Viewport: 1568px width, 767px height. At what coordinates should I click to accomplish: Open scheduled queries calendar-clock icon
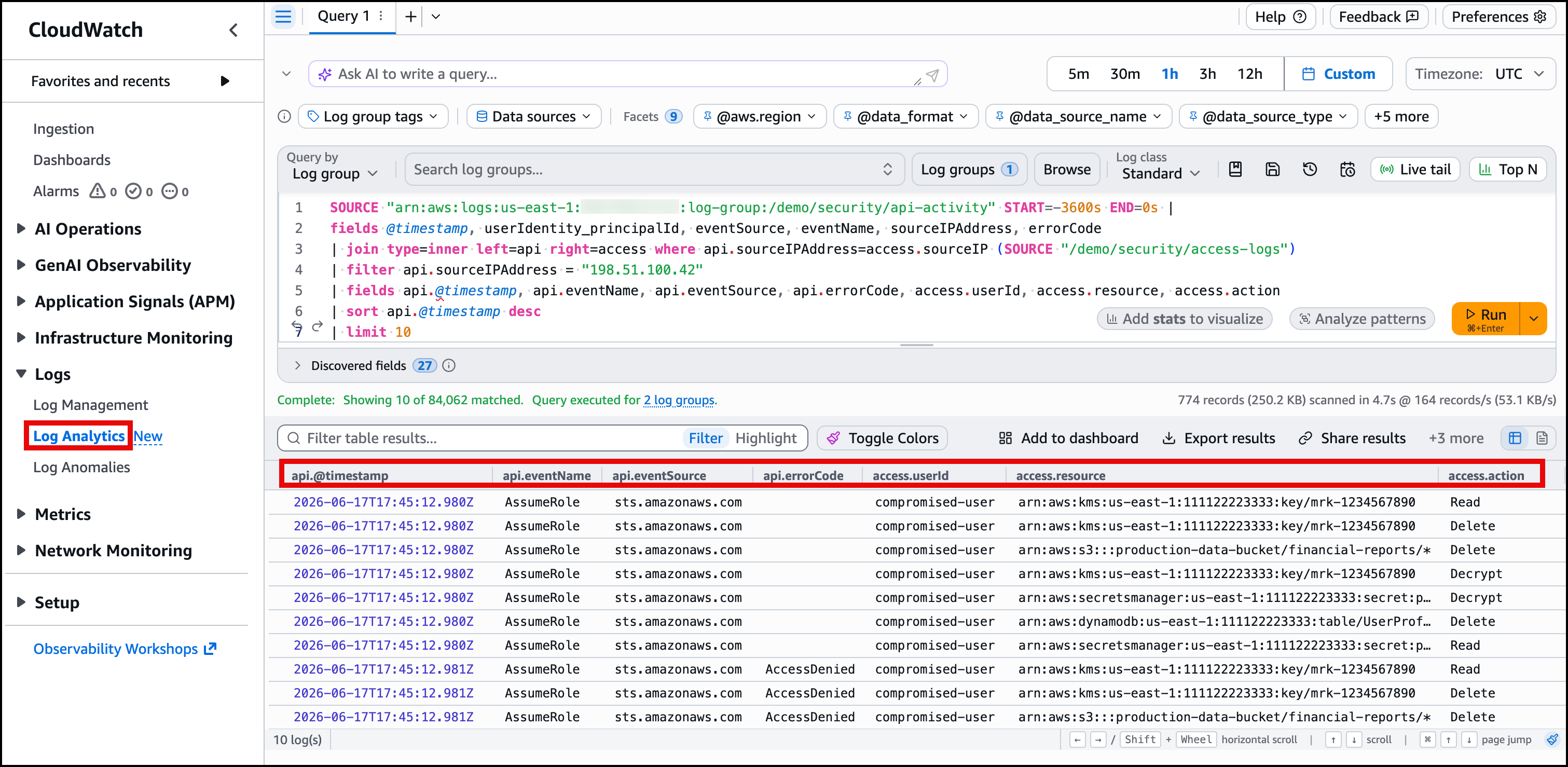coord(1347,169)
